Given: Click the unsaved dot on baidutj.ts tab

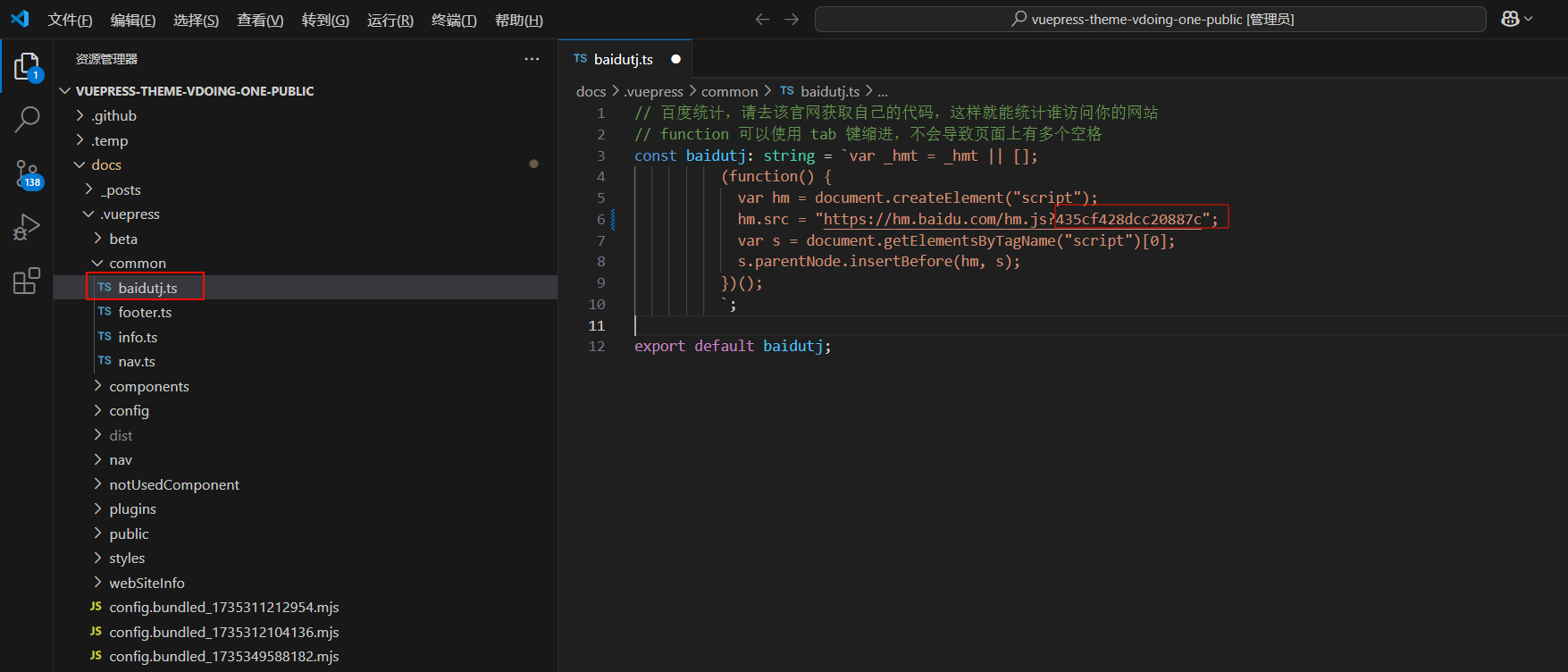Looking at the screenshot, I should [675, 59].
